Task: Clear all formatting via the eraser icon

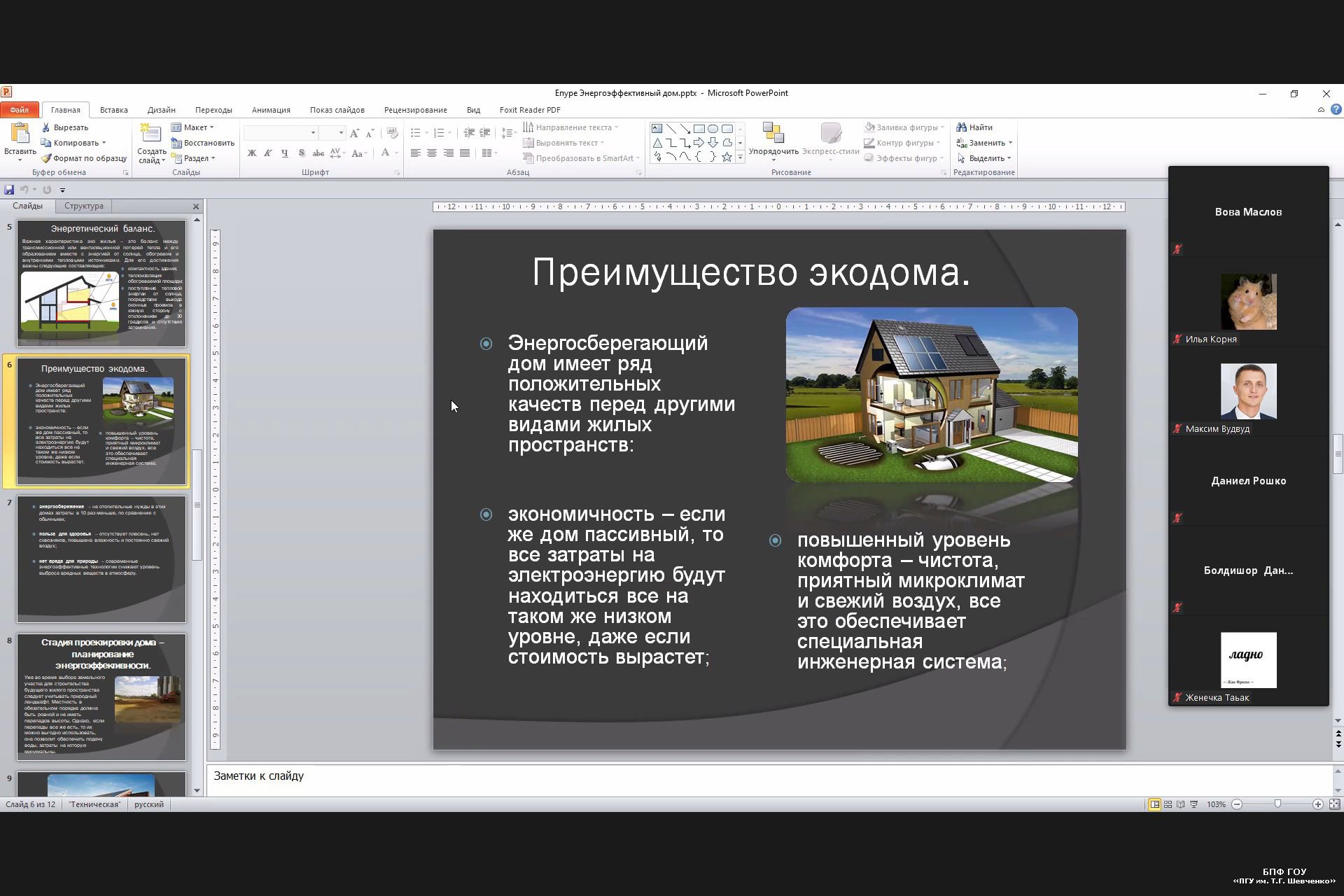Action: tap(392, 133)
